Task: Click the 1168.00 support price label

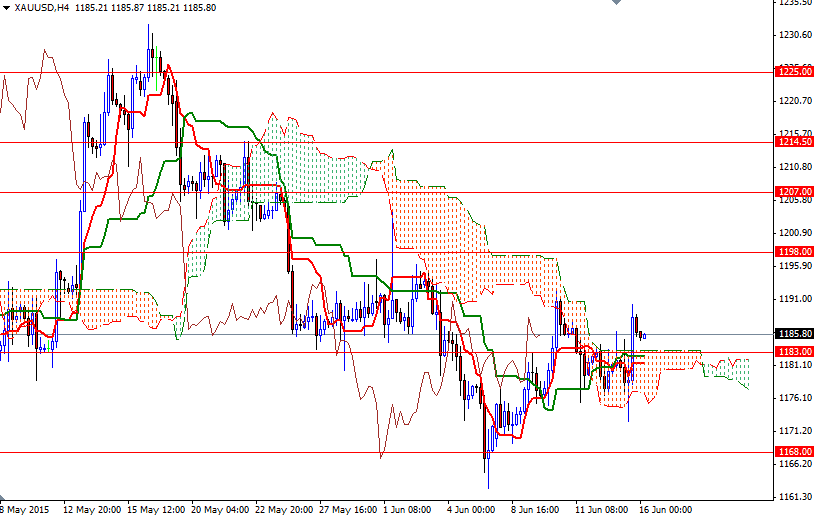Action: (793, 452)
